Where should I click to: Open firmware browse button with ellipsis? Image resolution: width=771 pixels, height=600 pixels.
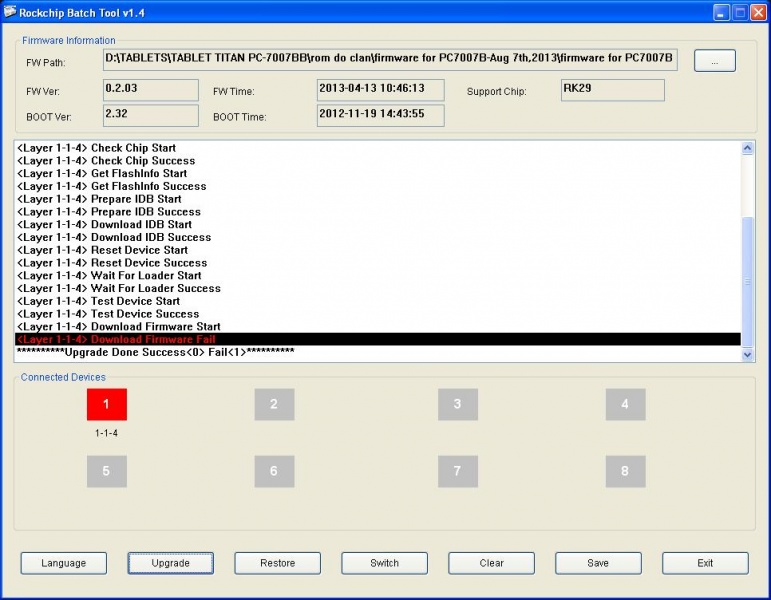pyautogui.click(x=714, y=61)
